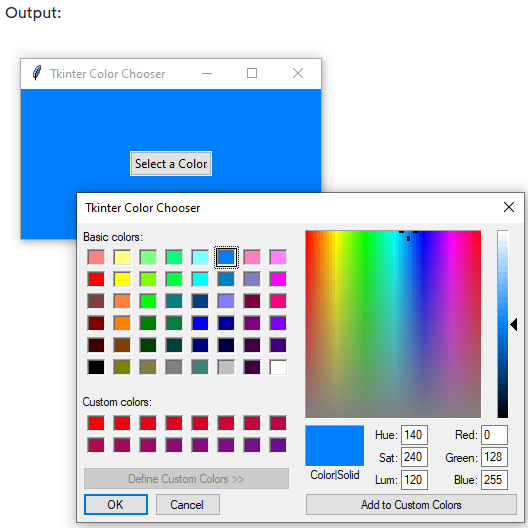Click the dialog title 'Tkinter Color Chooser'
Screen dimensions: 528x528
[x=142, y=208]
